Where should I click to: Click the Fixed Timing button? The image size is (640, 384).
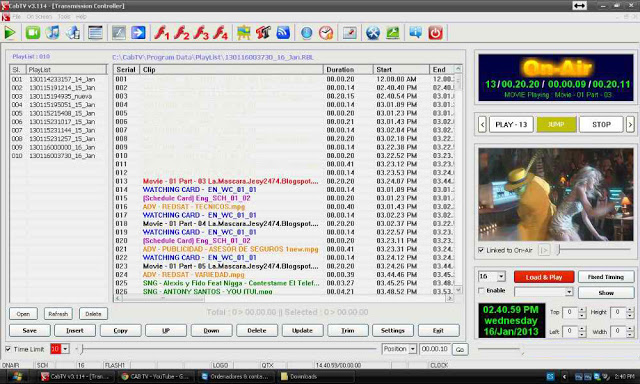point(606,277)
